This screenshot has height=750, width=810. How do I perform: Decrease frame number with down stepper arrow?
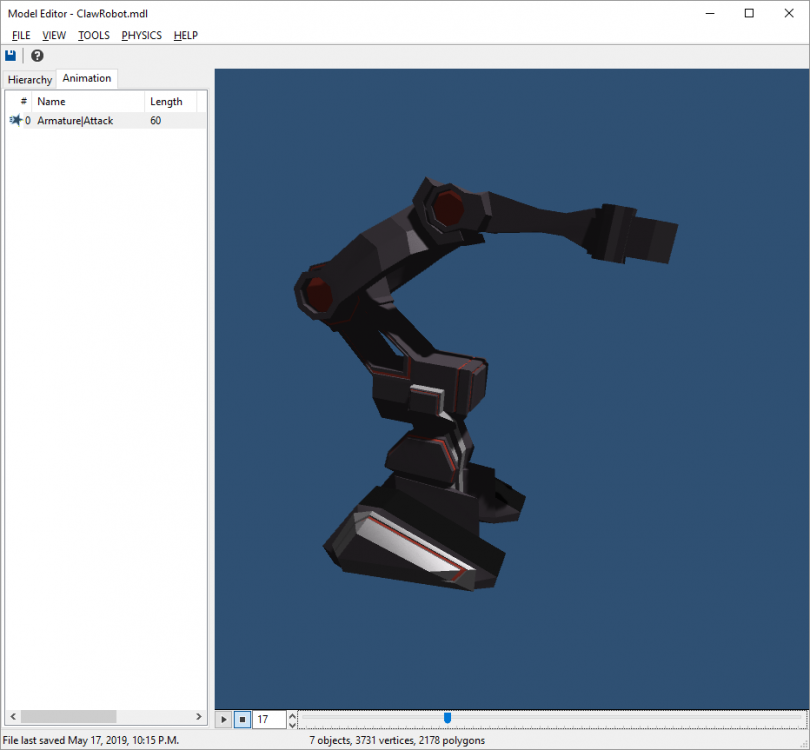click(292, 724)
